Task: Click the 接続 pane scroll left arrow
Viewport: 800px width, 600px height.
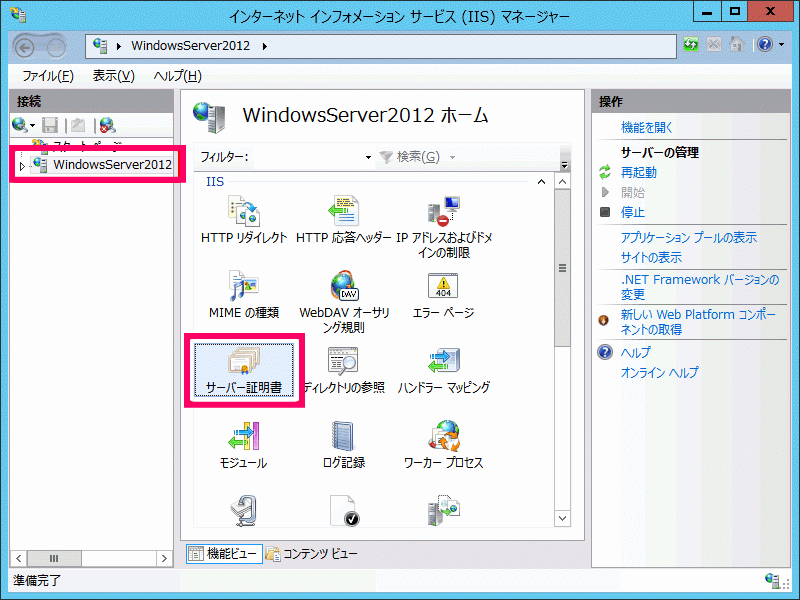Action: pos(19,558)
